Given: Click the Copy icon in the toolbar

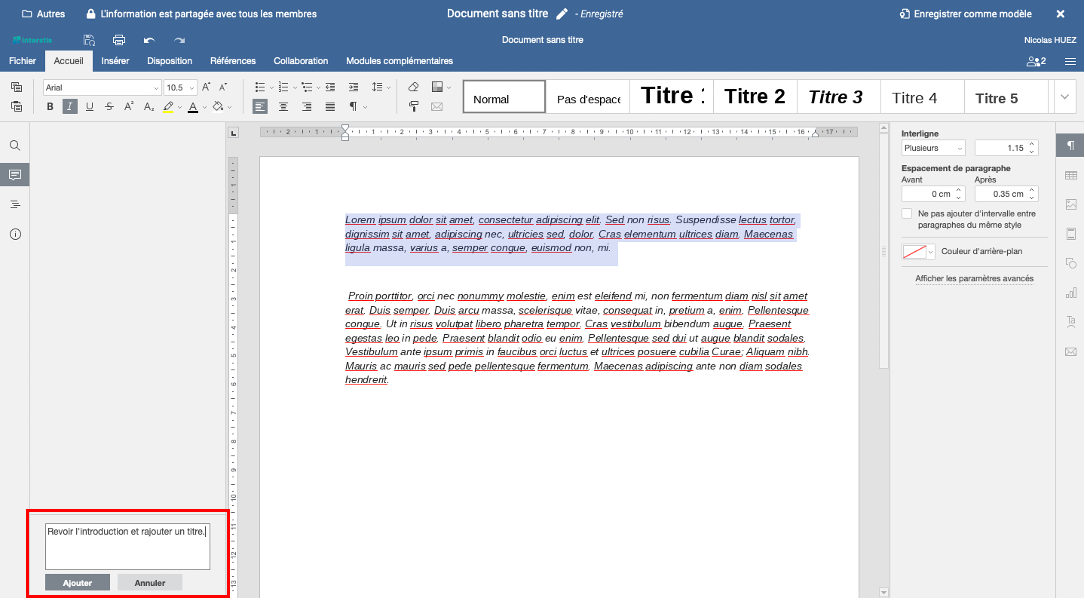Looking at the screenshot, I should click(x=17, y=87).
